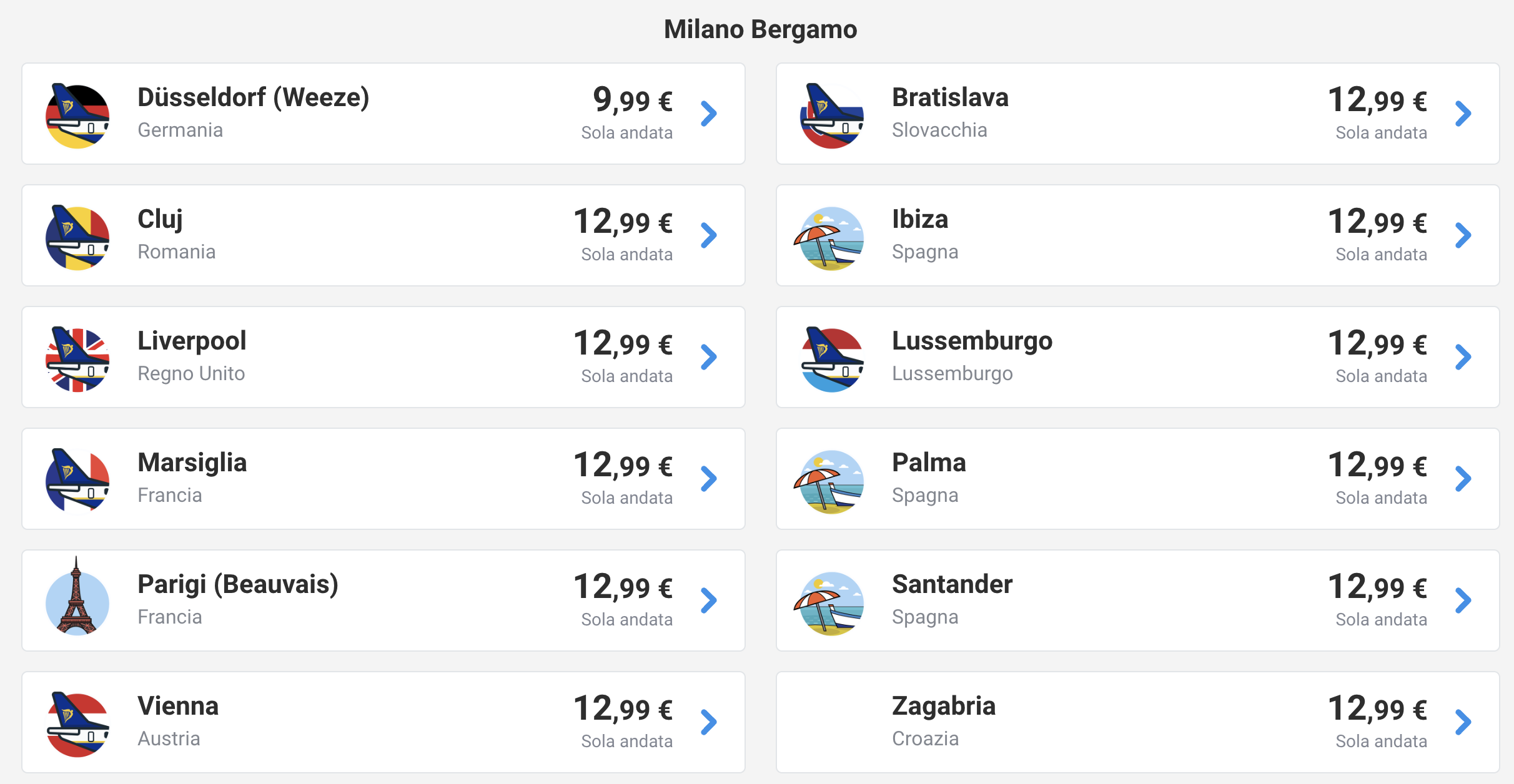Open the Parigi (Beauvais) destination title
This screenshot has height=784, width=1514.
[x=238, y=585]
